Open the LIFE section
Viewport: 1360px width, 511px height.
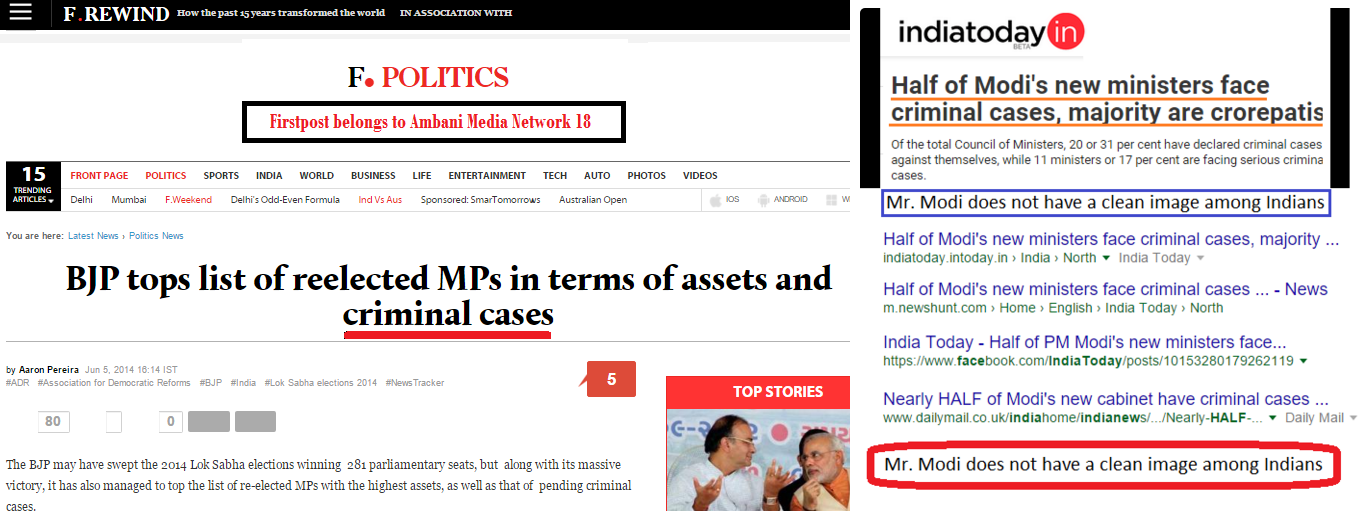(x=422, y=176)
